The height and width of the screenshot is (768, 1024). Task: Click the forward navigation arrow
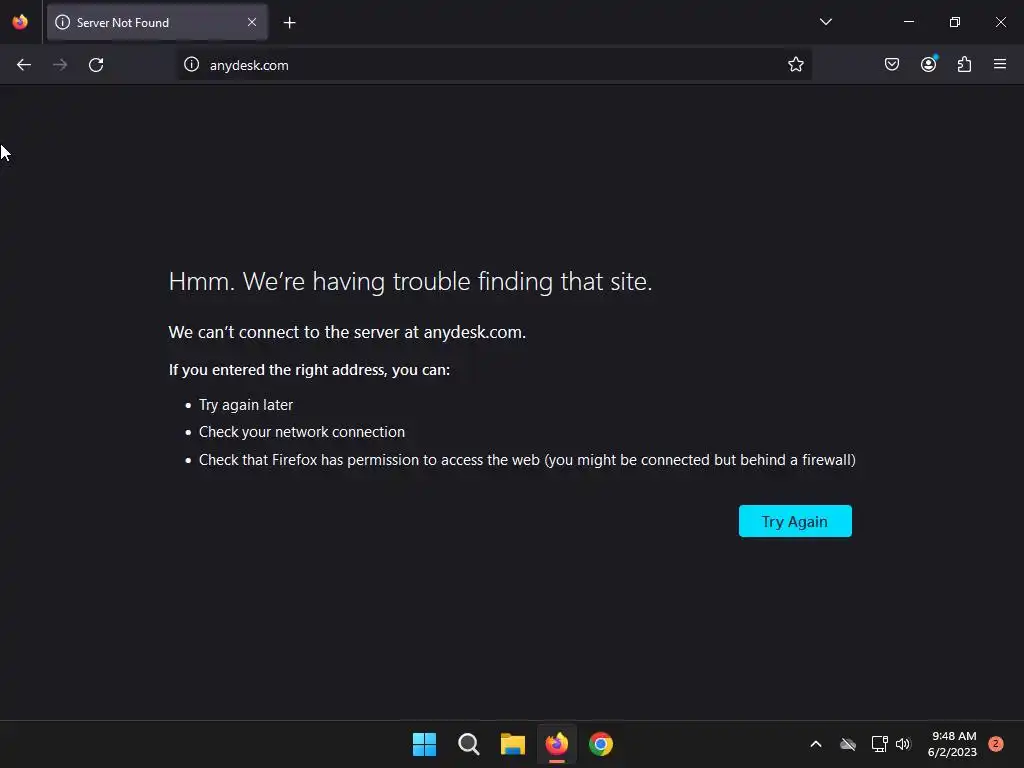coord(59,65)
